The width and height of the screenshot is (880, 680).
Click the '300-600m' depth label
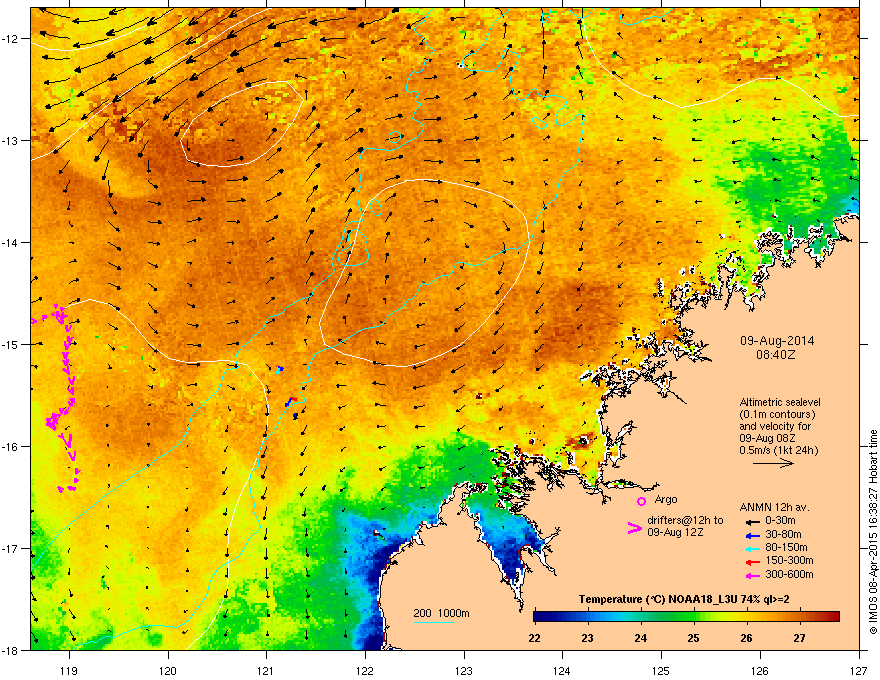click(x=789, y=575)
